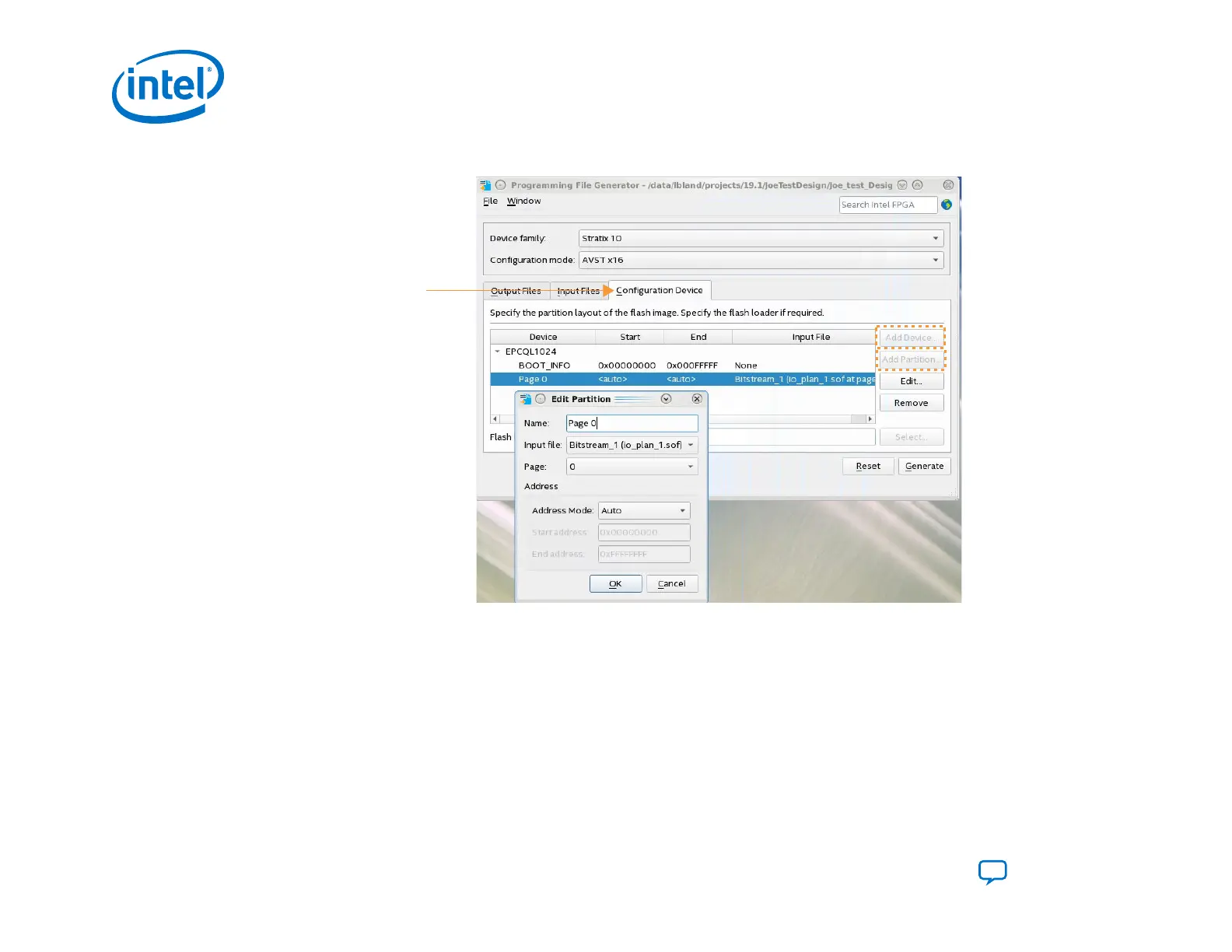Open the Device family dropdown
1232x952 pixels.
tap(761, 238)
